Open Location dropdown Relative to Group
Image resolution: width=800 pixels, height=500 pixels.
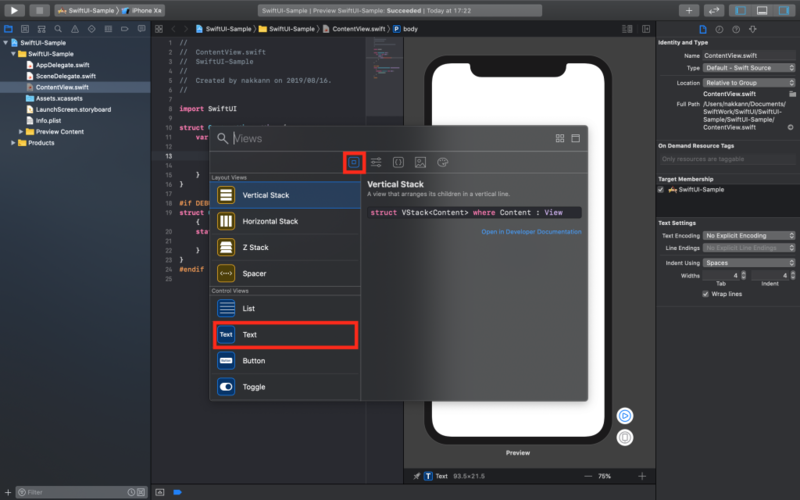(x=749, y=83)
